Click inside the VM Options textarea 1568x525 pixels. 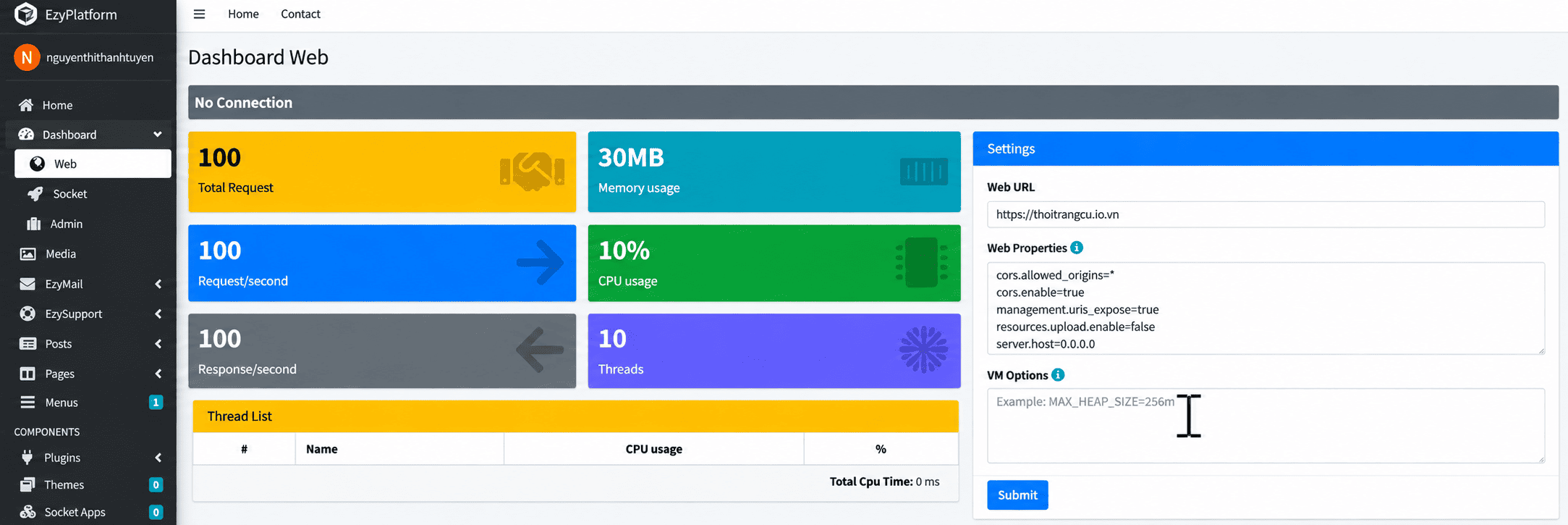pos(1266,426)
